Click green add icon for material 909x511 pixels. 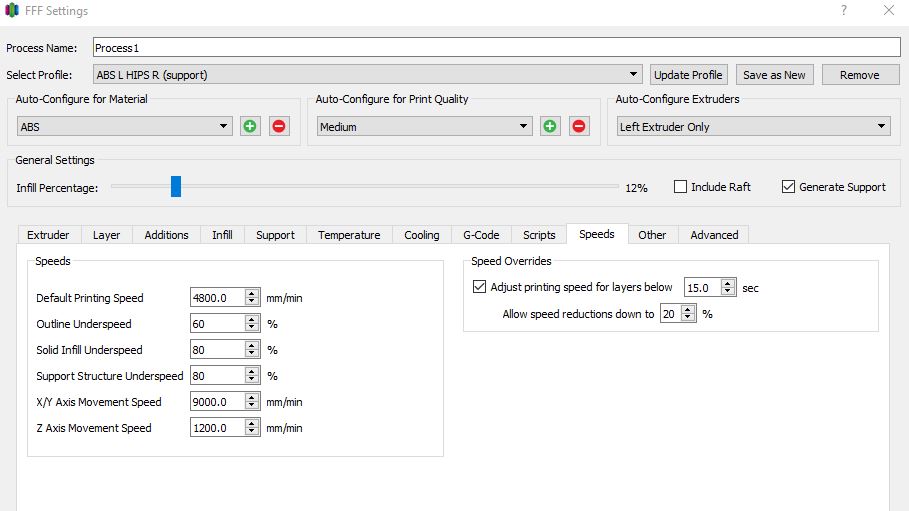[x=250, y=126]
